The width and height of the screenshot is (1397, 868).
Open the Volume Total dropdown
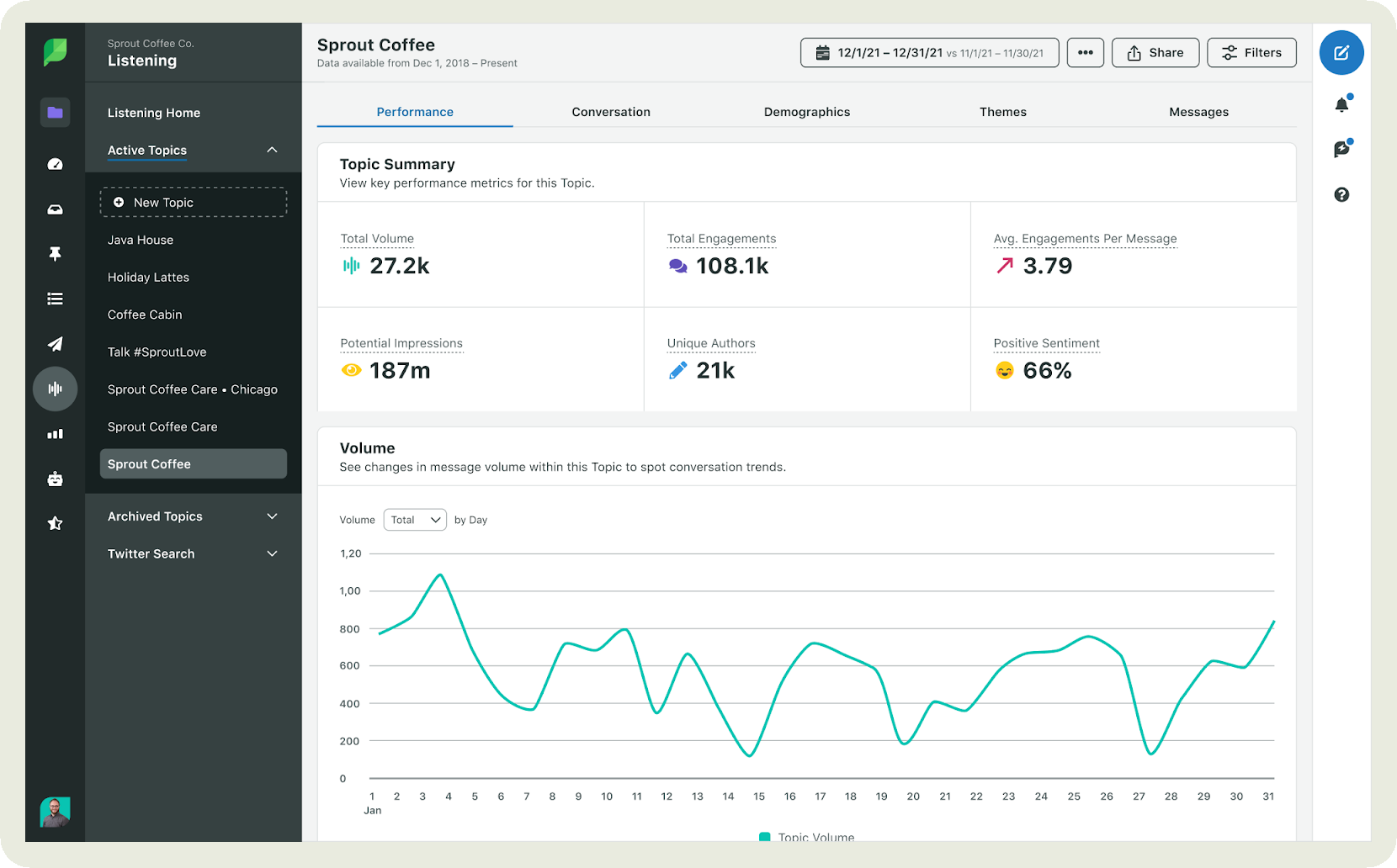coord(415,520)
